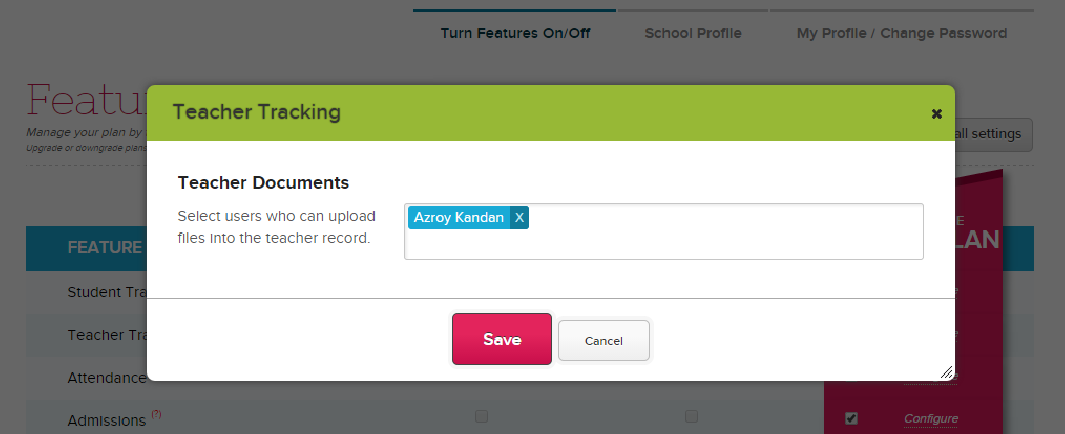Save the Teacher Documents settings

click(x=501, y=339)
